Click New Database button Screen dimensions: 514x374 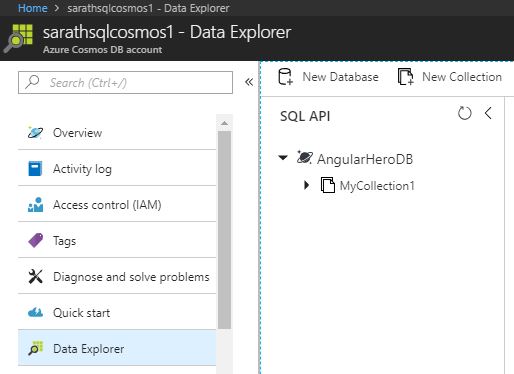[x=328, y=77]
